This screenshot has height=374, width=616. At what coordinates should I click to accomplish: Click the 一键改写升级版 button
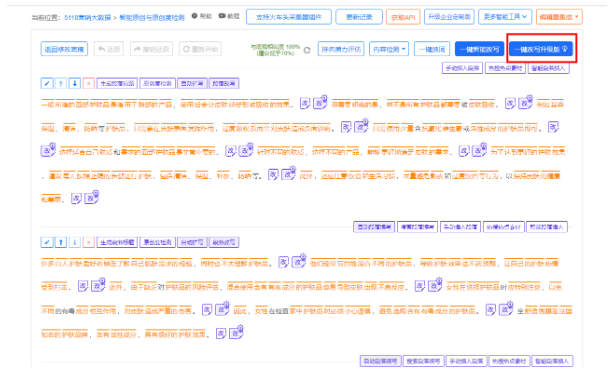[541, 49]
